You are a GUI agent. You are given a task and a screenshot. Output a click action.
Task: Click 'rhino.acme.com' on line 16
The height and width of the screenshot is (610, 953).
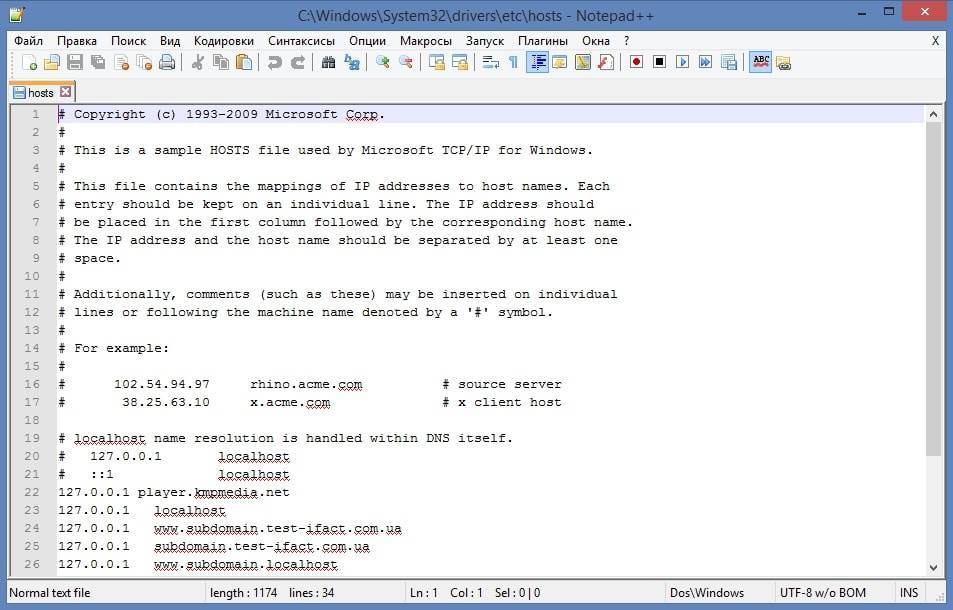[x=306, y=384]
